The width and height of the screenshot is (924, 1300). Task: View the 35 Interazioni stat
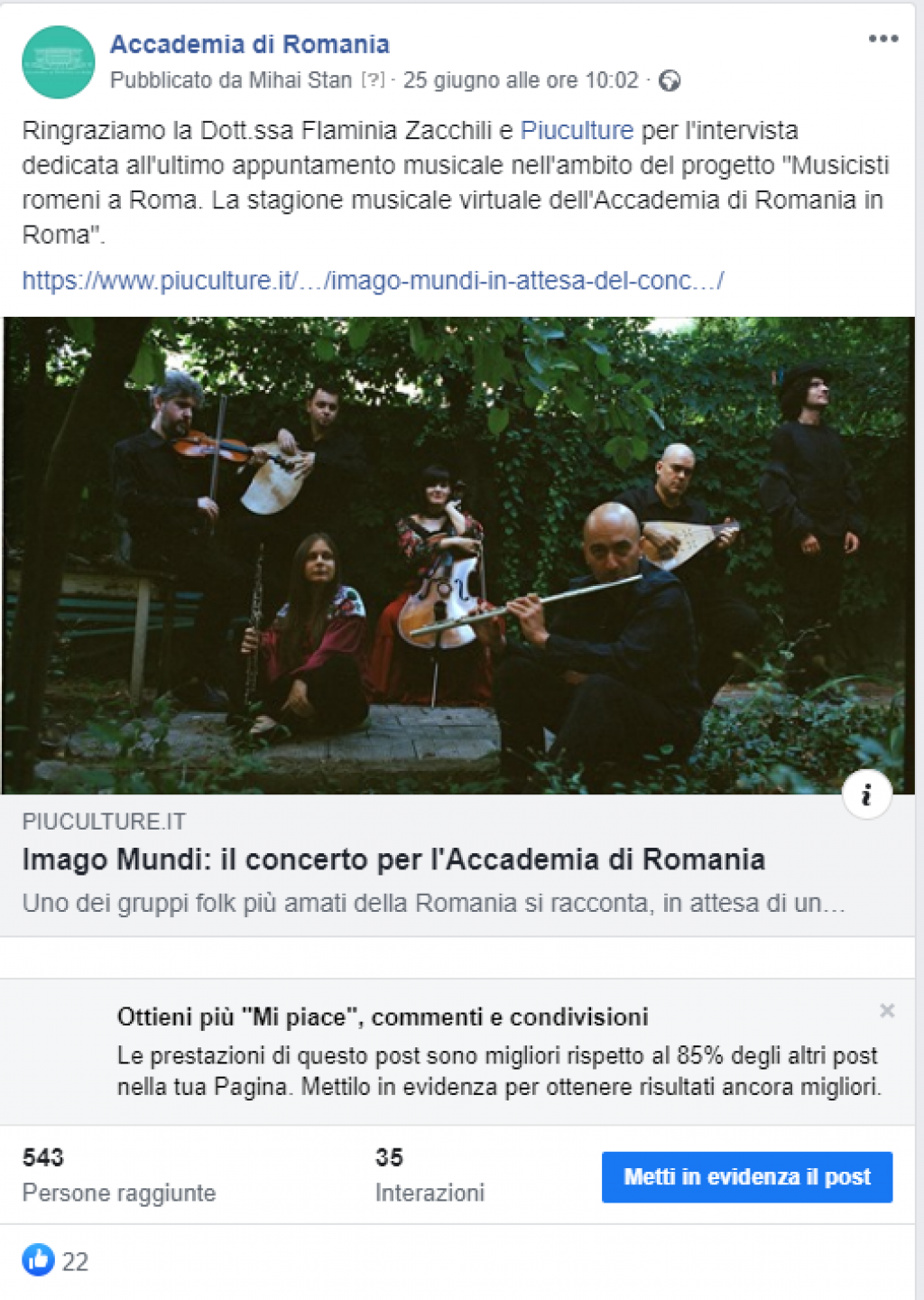coord(430,1175)
